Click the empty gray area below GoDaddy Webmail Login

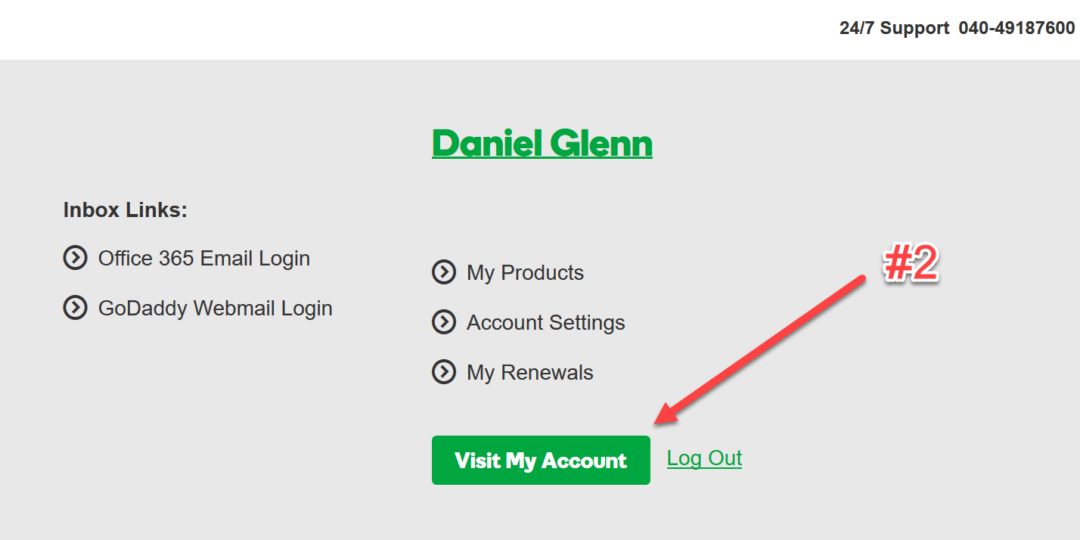(200, 420)
